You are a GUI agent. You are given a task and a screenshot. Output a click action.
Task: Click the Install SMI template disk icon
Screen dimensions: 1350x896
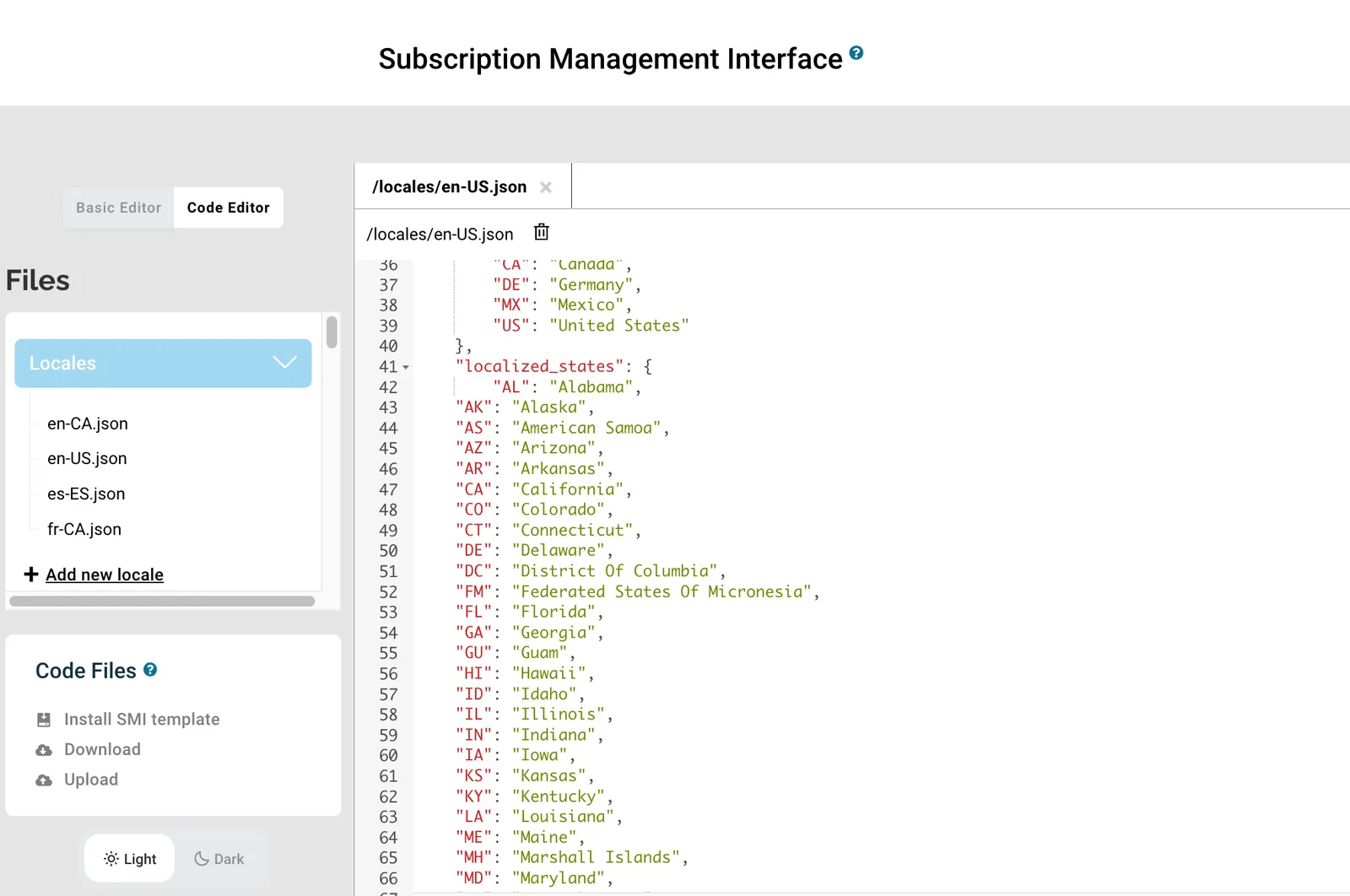44,720
